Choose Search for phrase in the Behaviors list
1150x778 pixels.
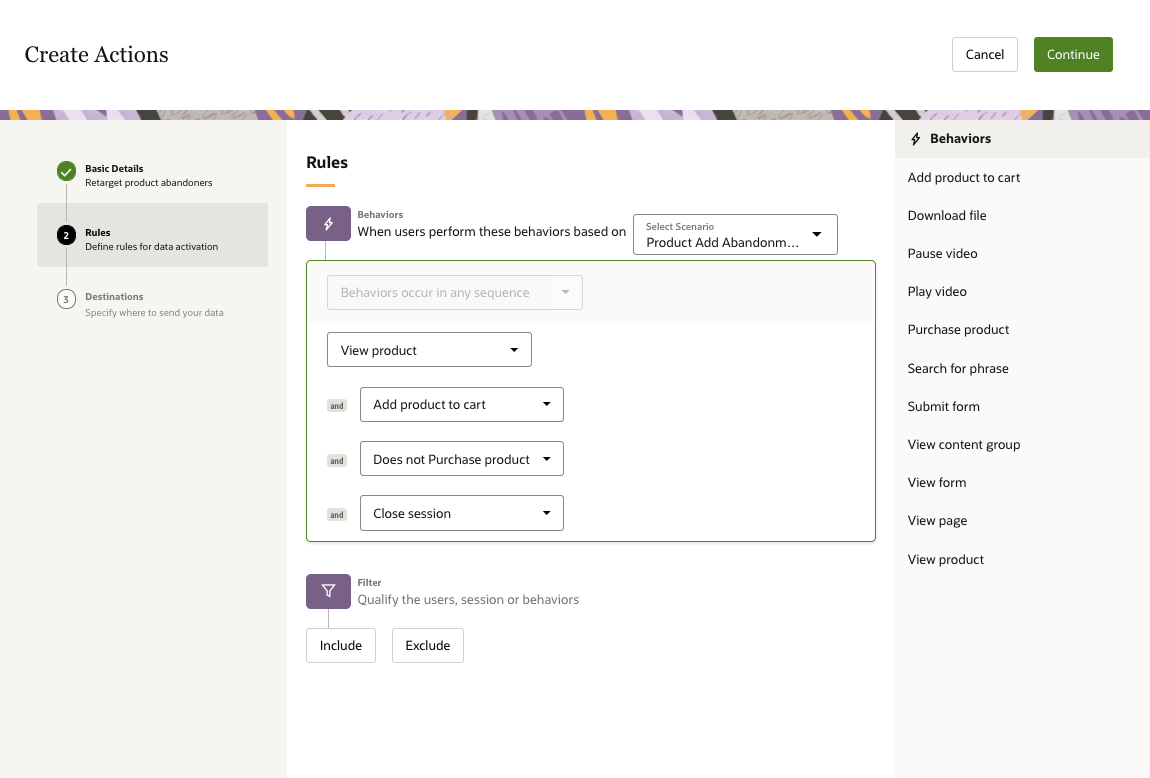(x=958, y=369)
